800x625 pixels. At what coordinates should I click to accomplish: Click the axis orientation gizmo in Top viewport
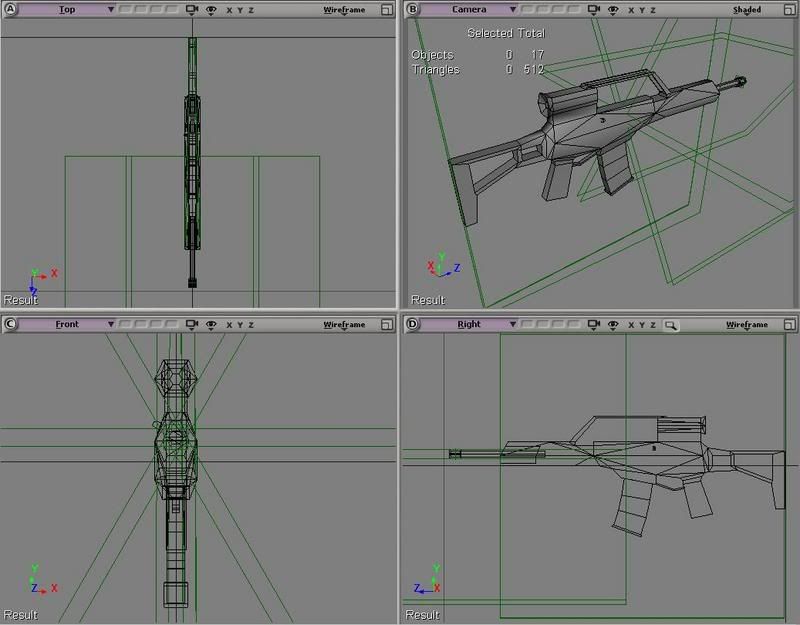coord(42,281)
